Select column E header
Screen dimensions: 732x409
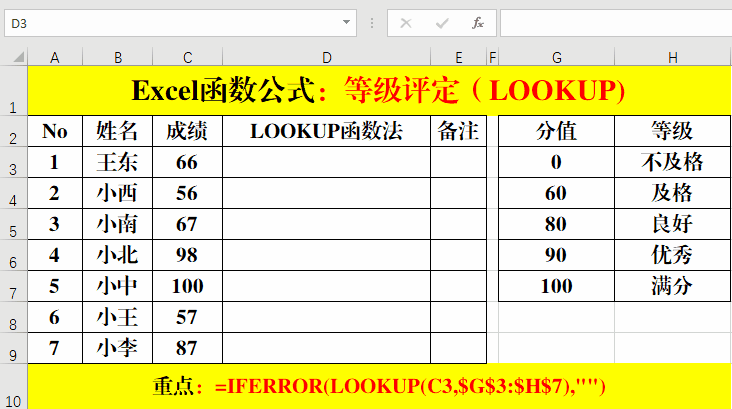[x=458, y=57]
